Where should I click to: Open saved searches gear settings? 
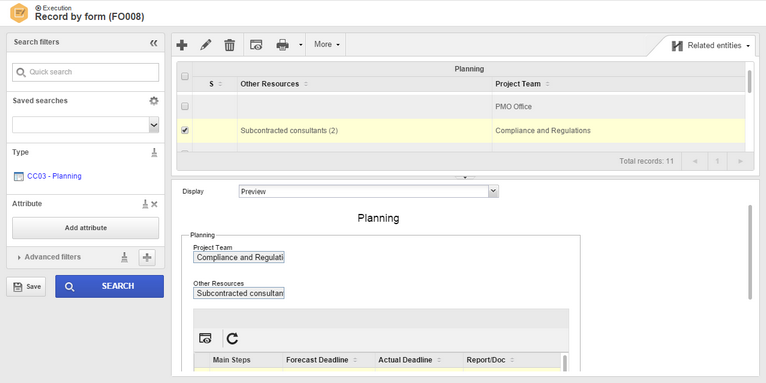pos(154,101)
